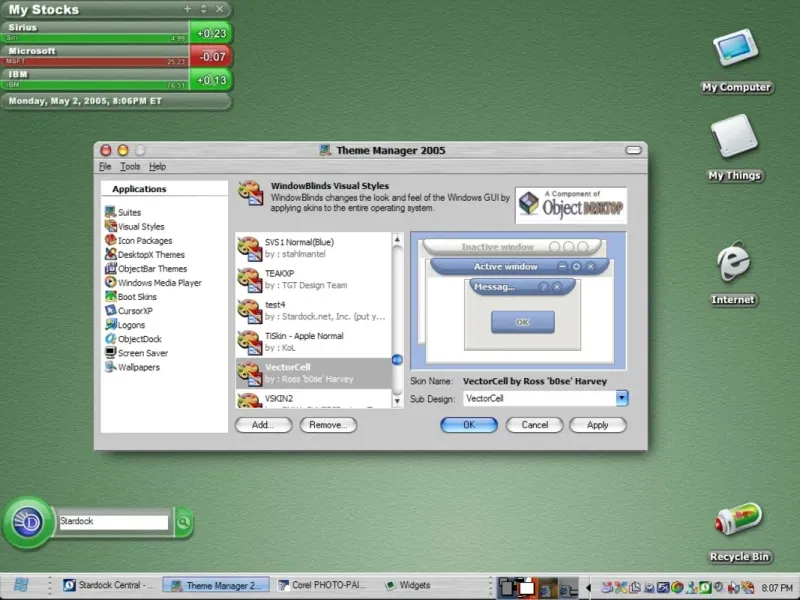Click the skin list blue scrollbar thumb
The image size is (800, 600).
click(x=397, y=360)
